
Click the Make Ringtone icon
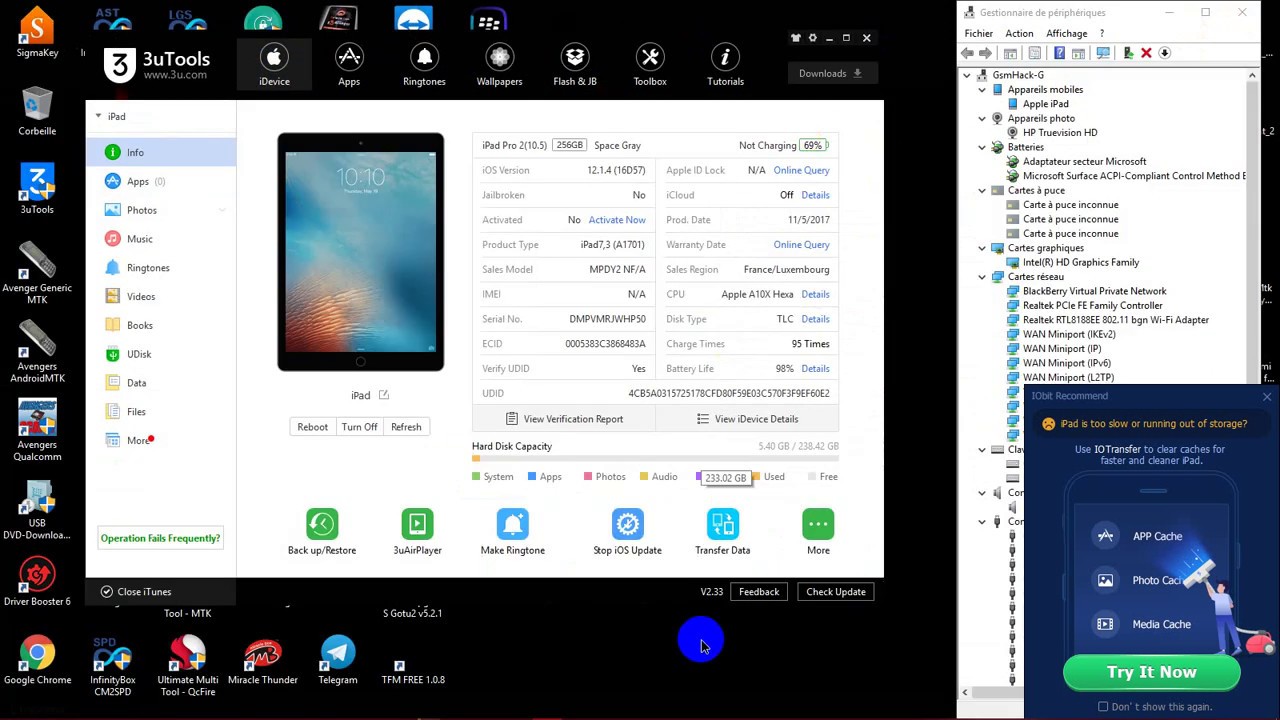(513, 524)
